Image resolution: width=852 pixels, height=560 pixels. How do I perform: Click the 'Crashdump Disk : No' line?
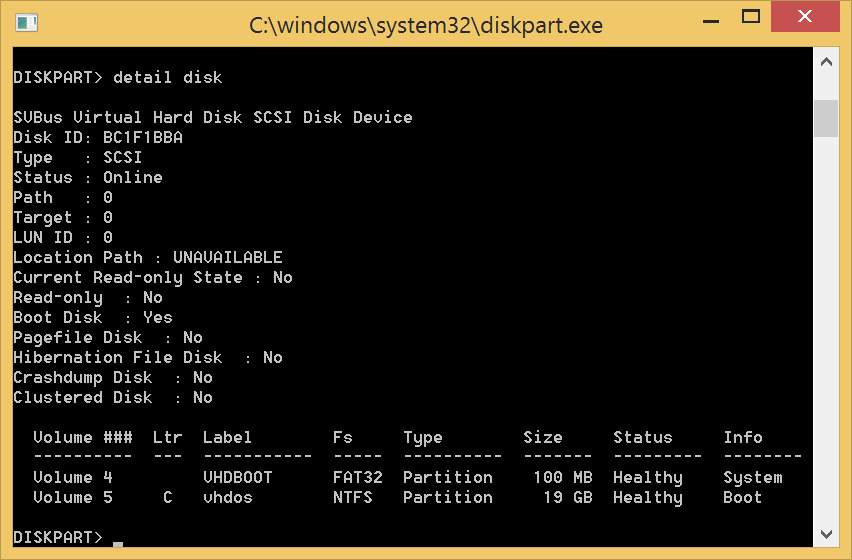pyautogui.click(x=113, y=377)
